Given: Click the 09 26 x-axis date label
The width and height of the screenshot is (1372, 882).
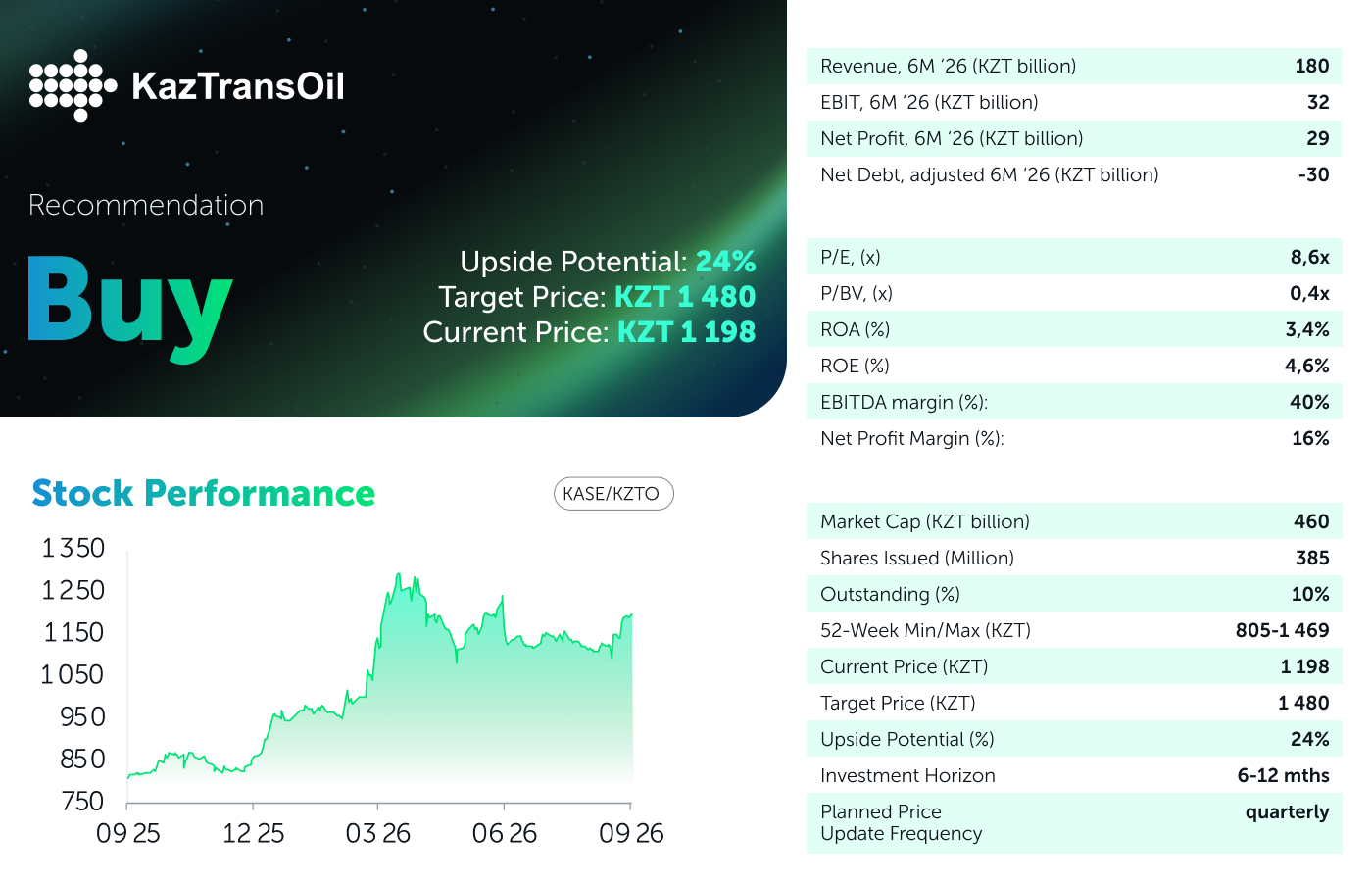Looking at the screenshot, I should click(631, 833).
